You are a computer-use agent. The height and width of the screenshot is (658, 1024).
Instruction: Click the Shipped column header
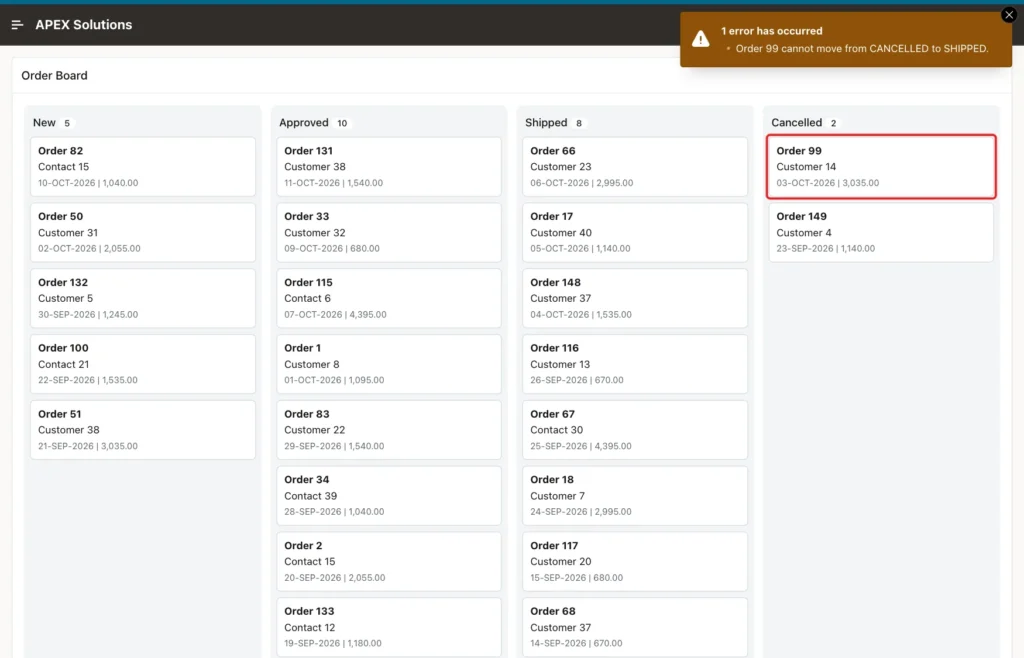pos(546,123)
